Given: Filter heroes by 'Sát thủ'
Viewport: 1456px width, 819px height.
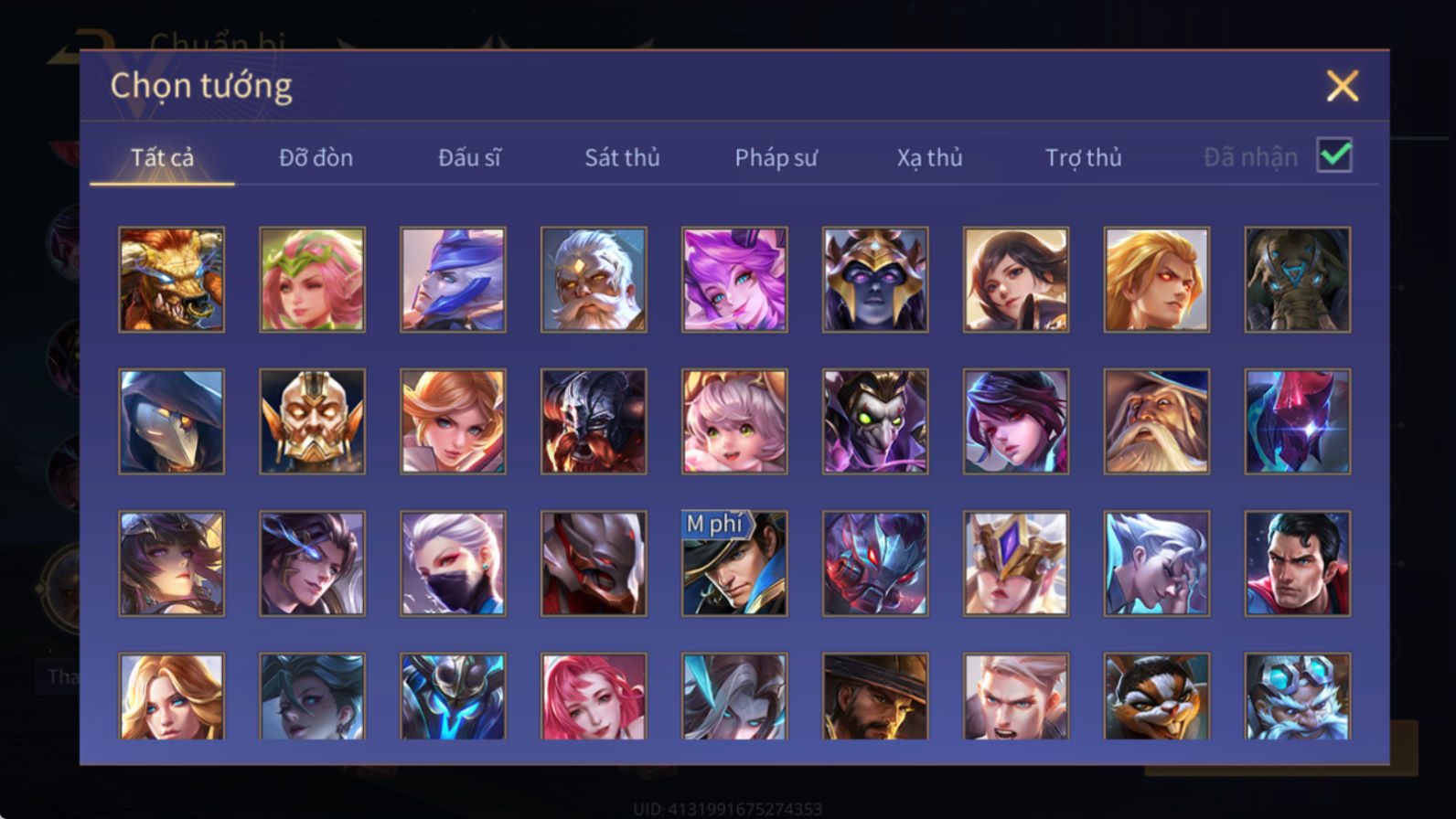Looking at the screenshot, I should click(622, 157).
